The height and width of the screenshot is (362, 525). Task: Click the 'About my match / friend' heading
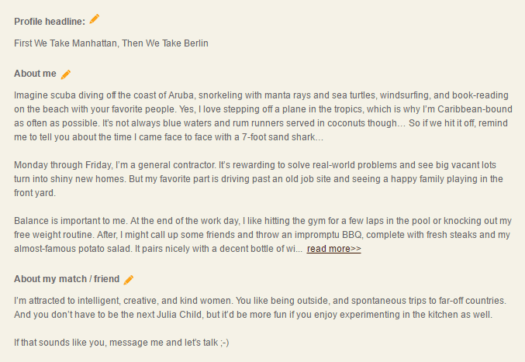coord(67,279)
